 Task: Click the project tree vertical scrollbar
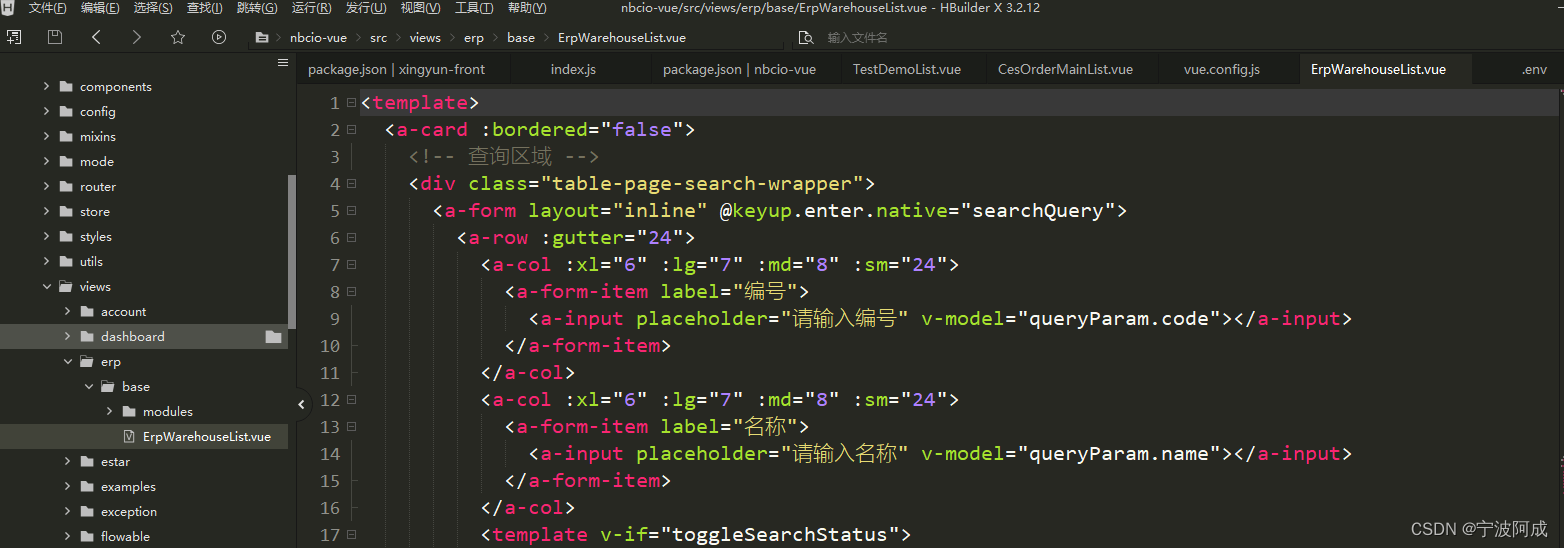tap(292, 250)
